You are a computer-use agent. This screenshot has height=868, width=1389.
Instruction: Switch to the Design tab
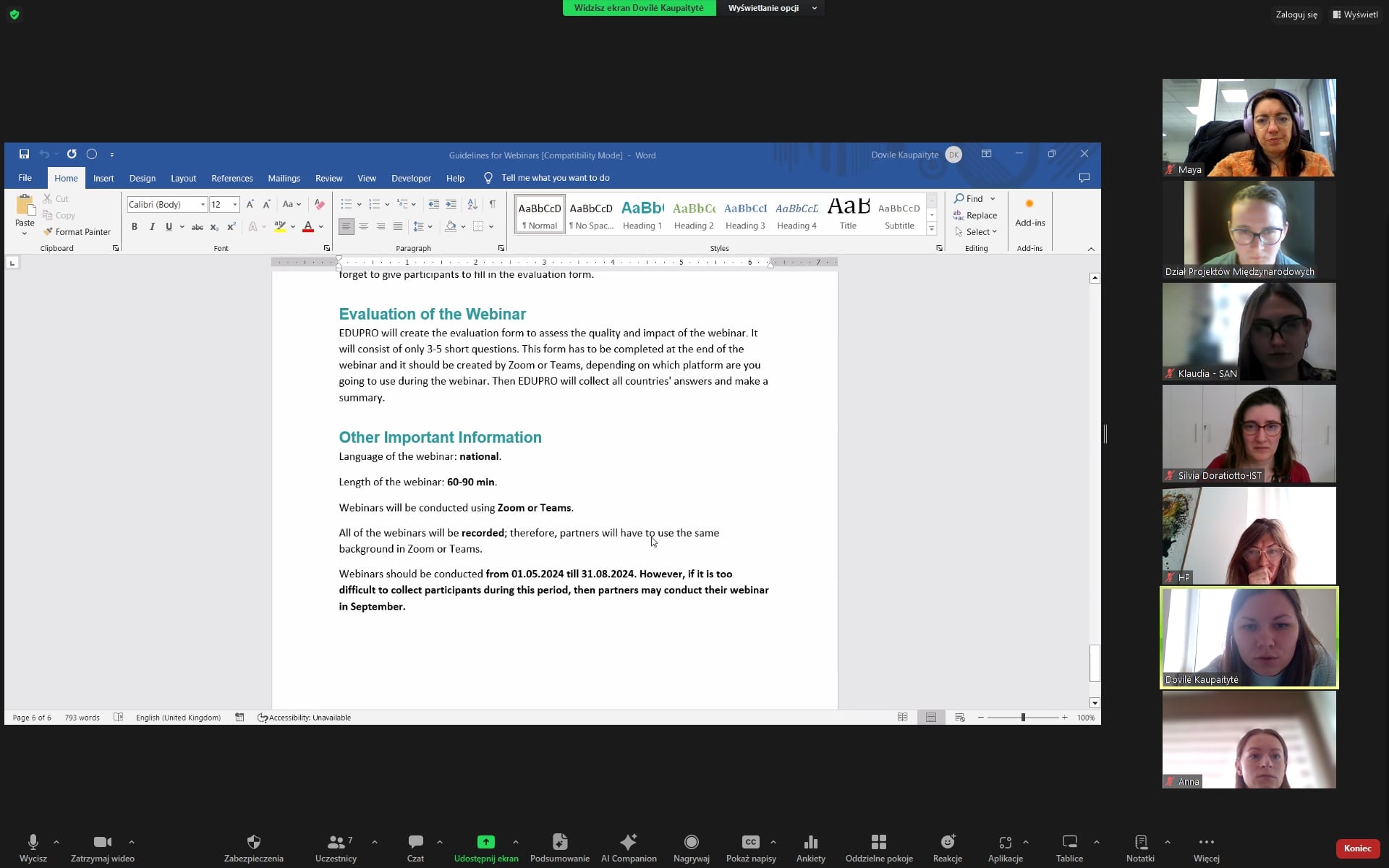[x=143, y=178]
